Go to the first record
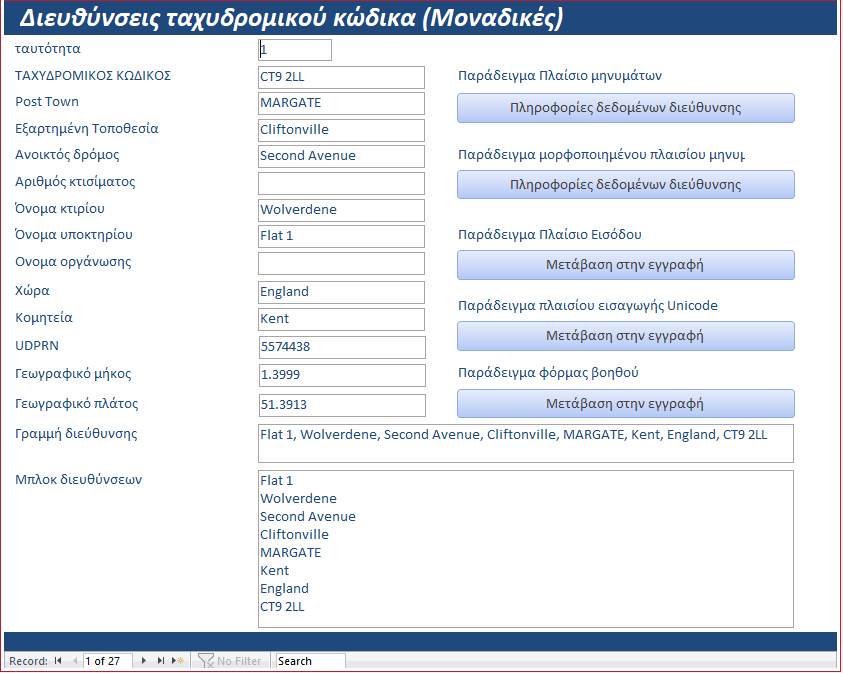 tap(58, 661)
